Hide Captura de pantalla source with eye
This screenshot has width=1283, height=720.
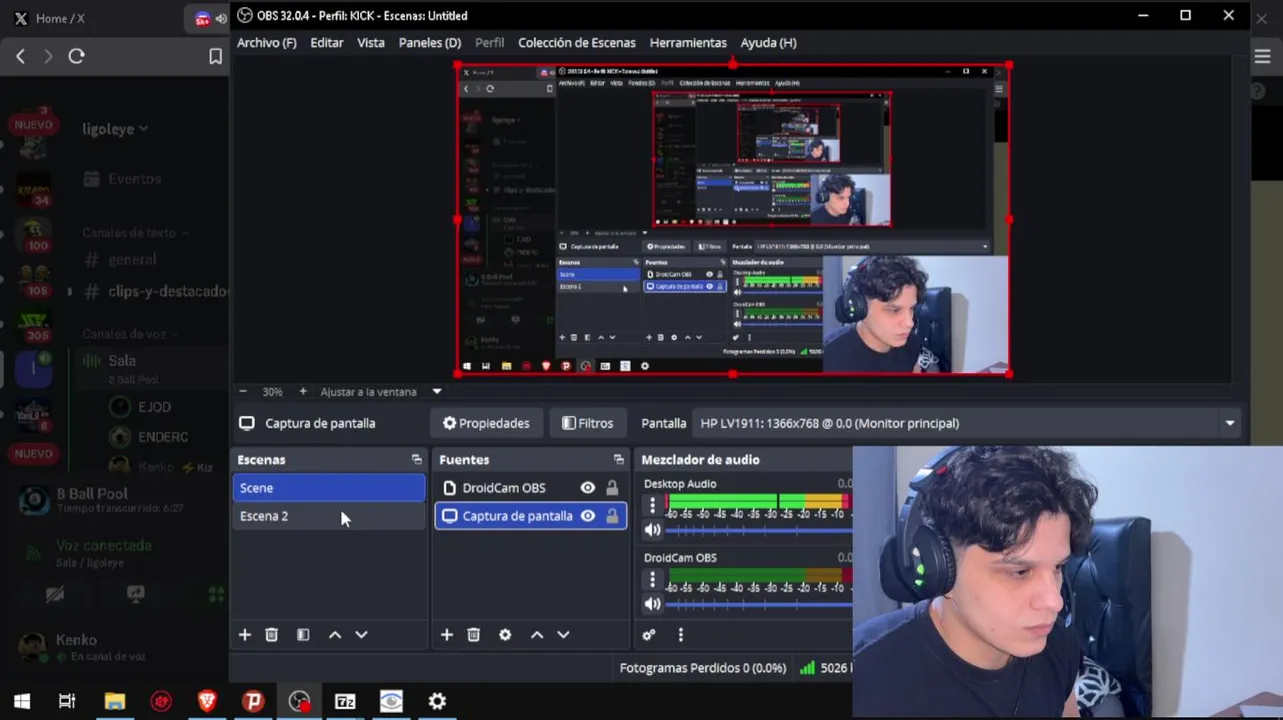click(588, 516)
